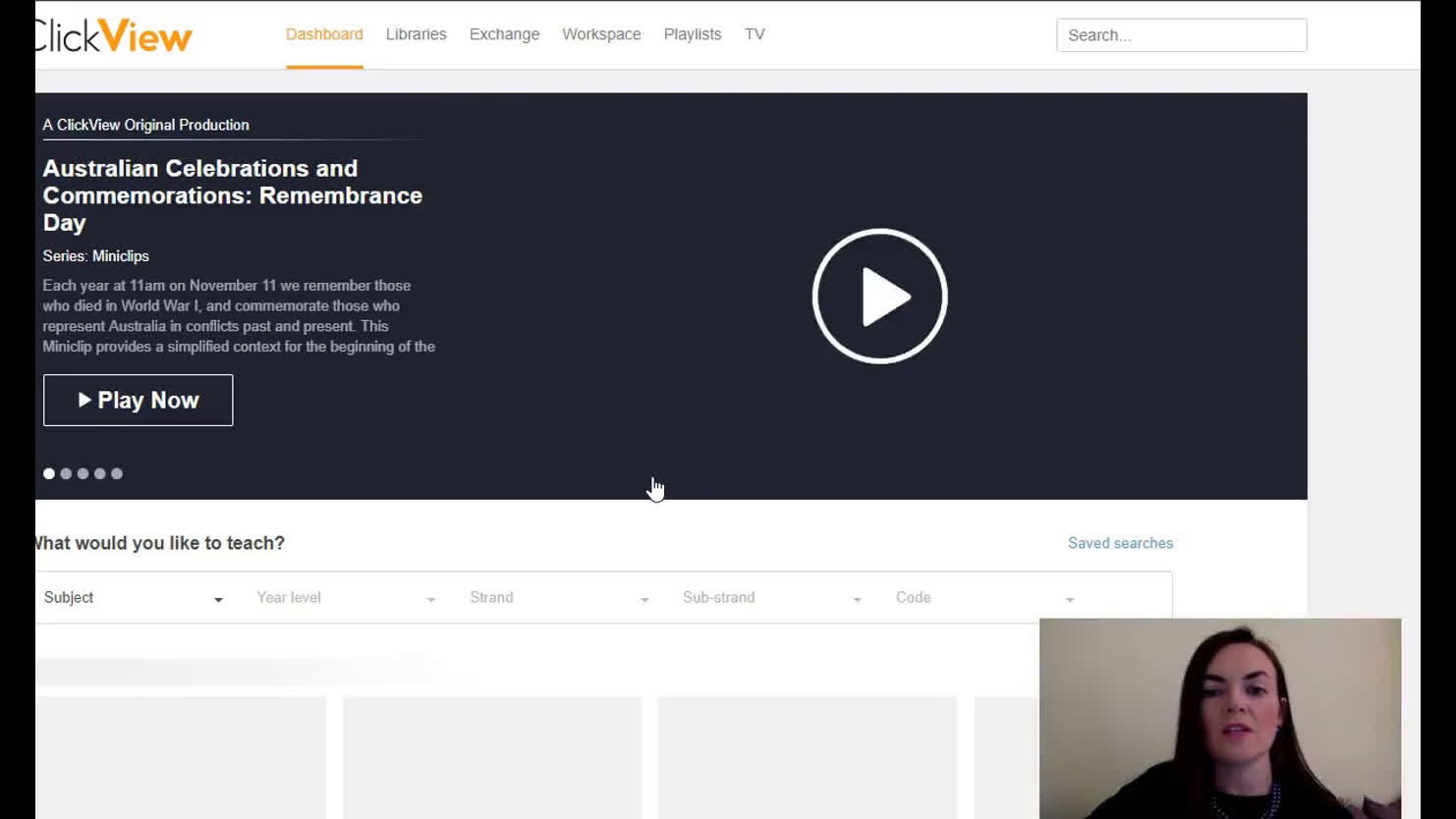The width and height of the screenshot is (1456, 819).
Task: Open the Strand dropdown
Action: tap(559, 597)
